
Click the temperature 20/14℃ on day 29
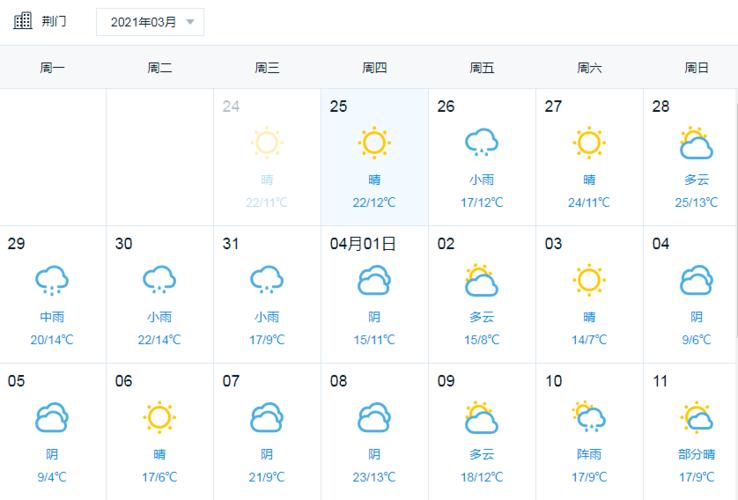[x=52, y=340]
